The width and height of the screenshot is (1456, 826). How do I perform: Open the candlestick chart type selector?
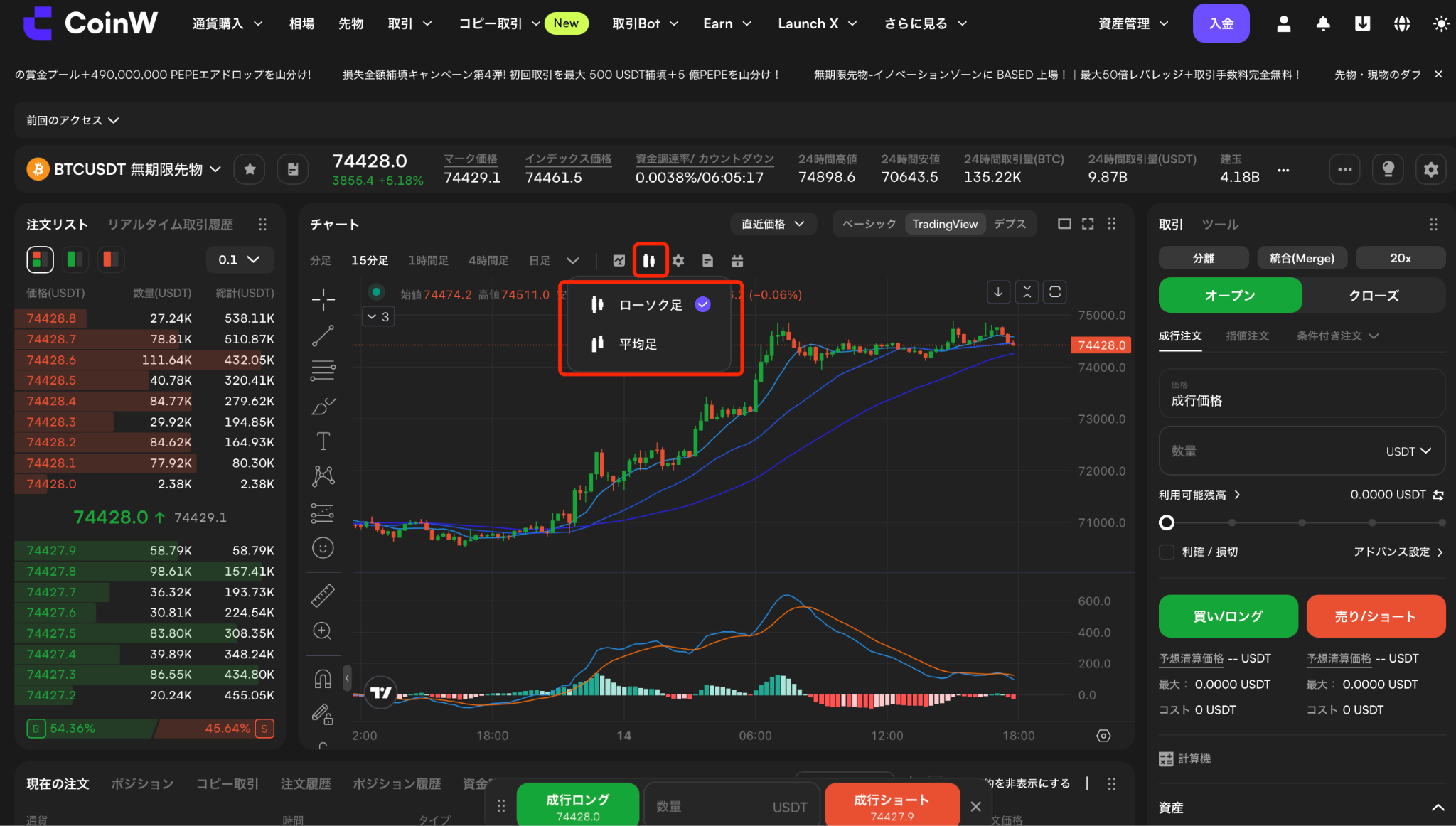(x=649, y=261)
